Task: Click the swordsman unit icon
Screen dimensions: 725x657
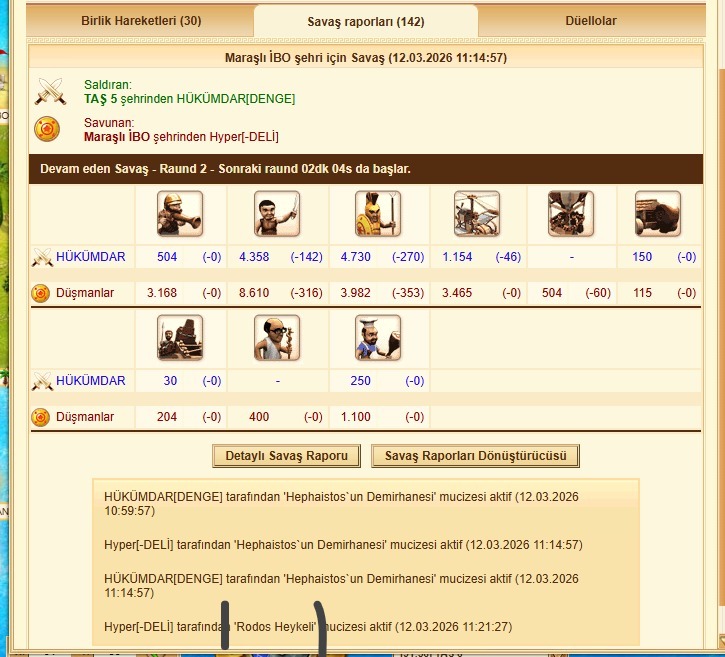Action: (x=277, y=214)
